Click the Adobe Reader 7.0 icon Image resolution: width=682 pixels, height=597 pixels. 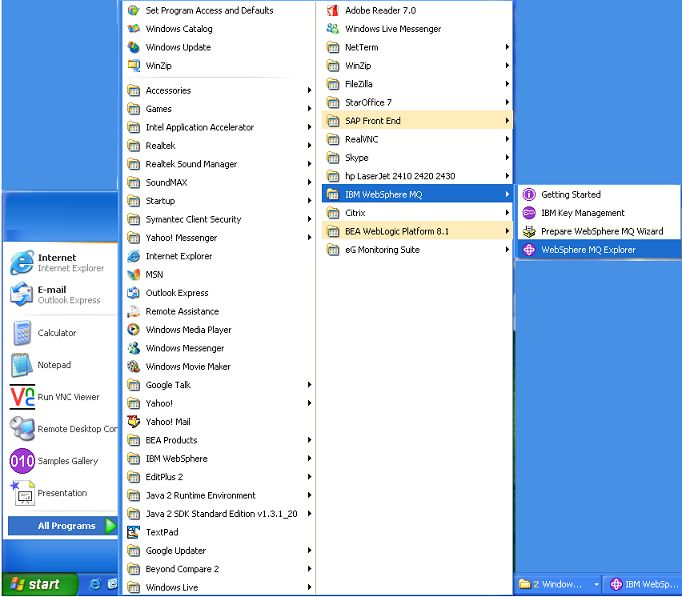333,10
